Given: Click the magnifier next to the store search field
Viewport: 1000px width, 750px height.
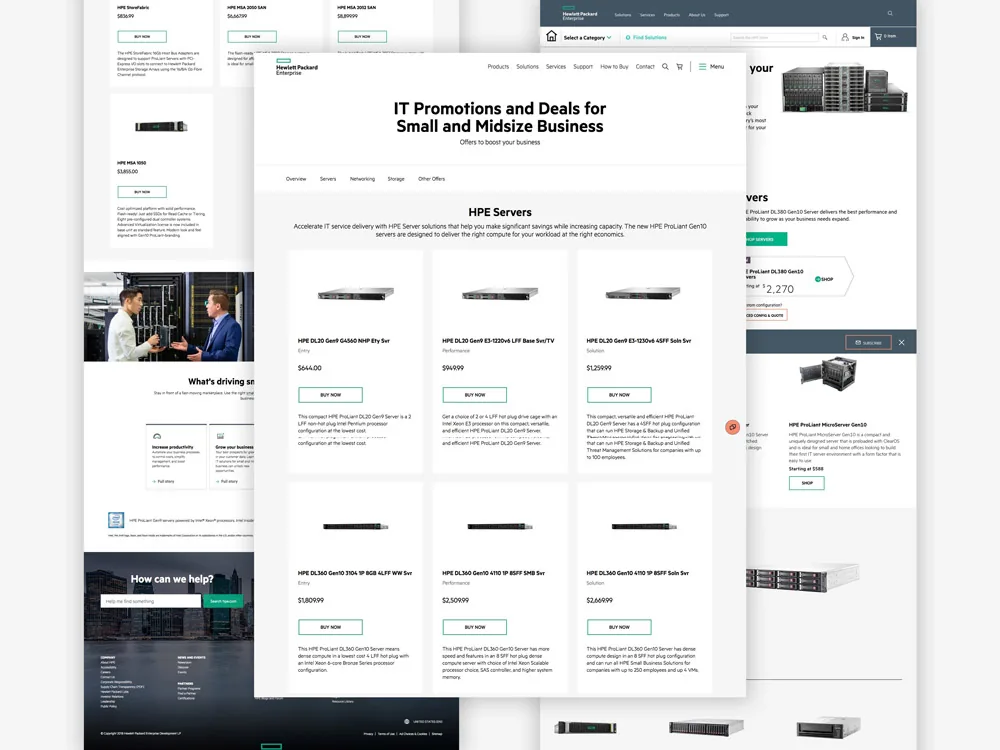Looking at the screenshot, I should tap(825, 38).
